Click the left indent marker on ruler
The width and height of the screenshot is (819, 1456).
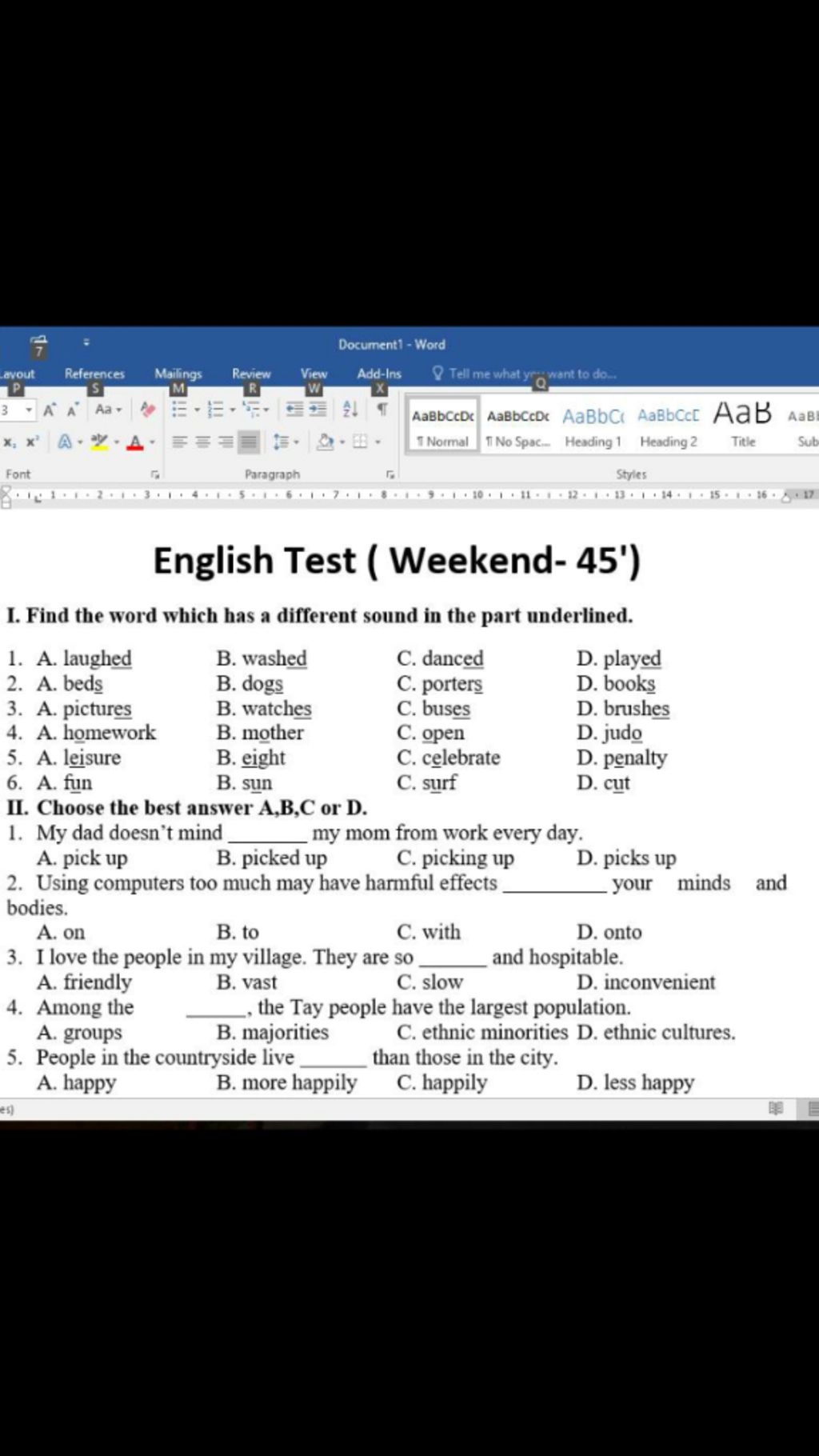point(7,497)
